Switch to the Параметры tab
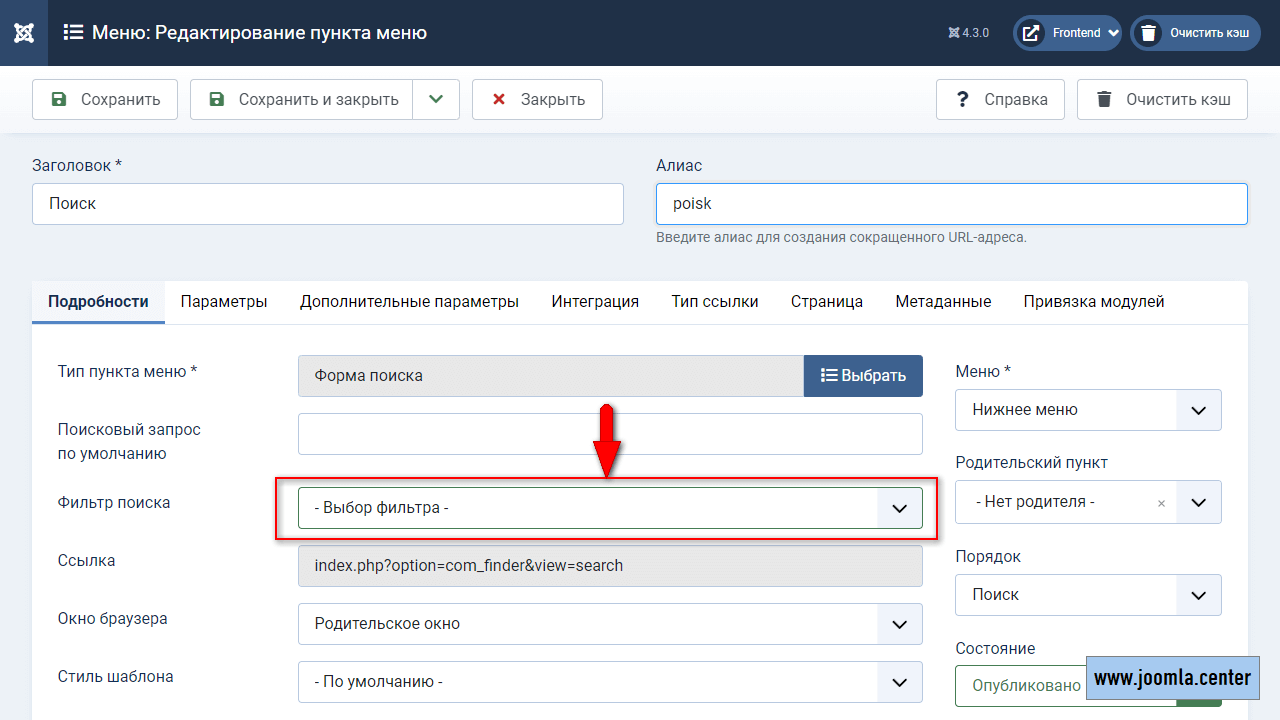Viewport: 1280px width, 720px height. point(224,302)
